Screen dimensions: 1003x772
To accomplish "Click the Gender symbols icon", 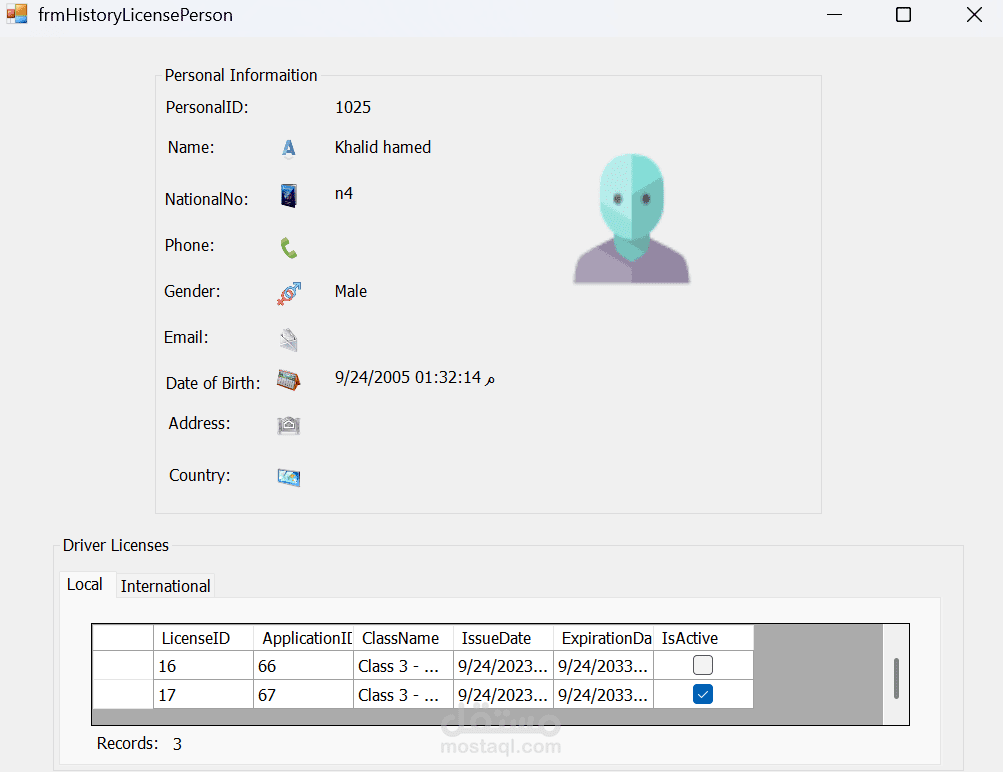I will [289, 293].
